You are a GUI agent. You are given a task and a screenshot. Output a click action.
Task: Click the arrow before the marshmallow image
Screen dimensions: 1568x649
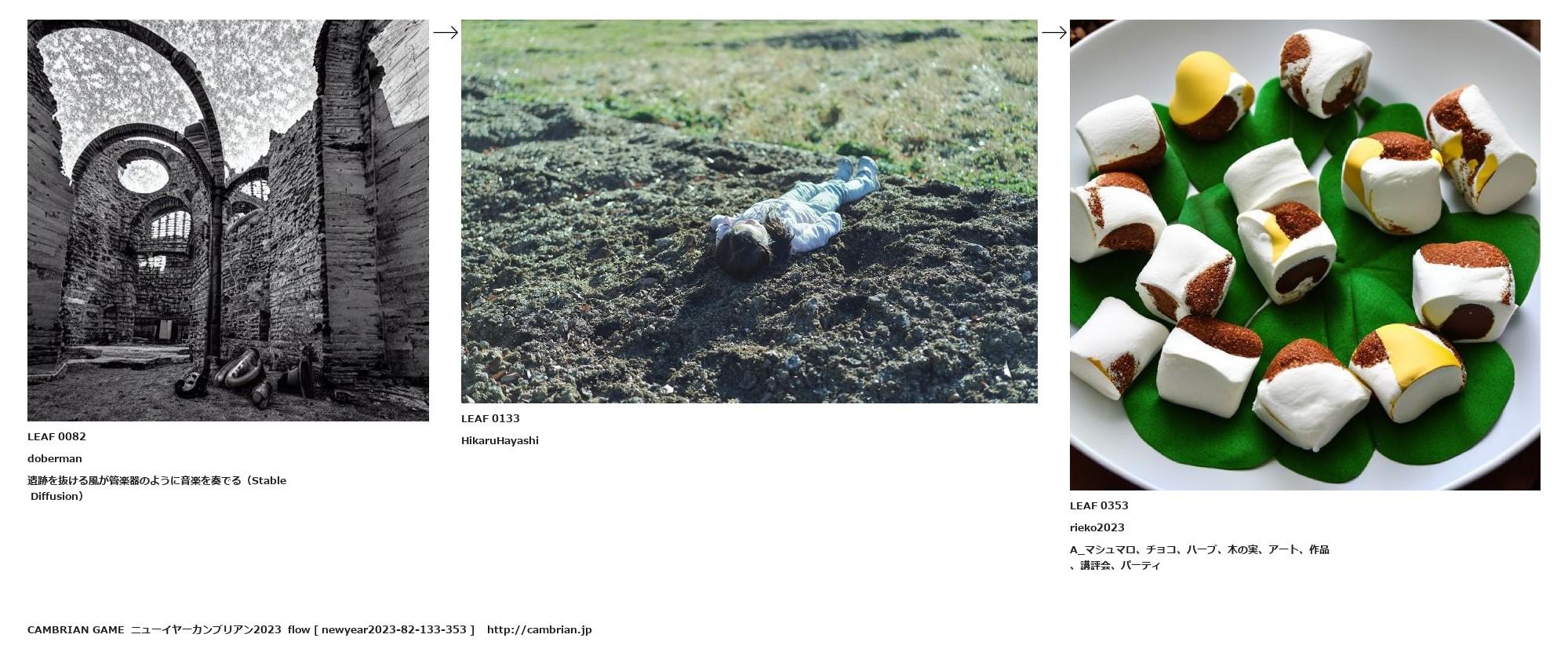(x=1054, y=32)
